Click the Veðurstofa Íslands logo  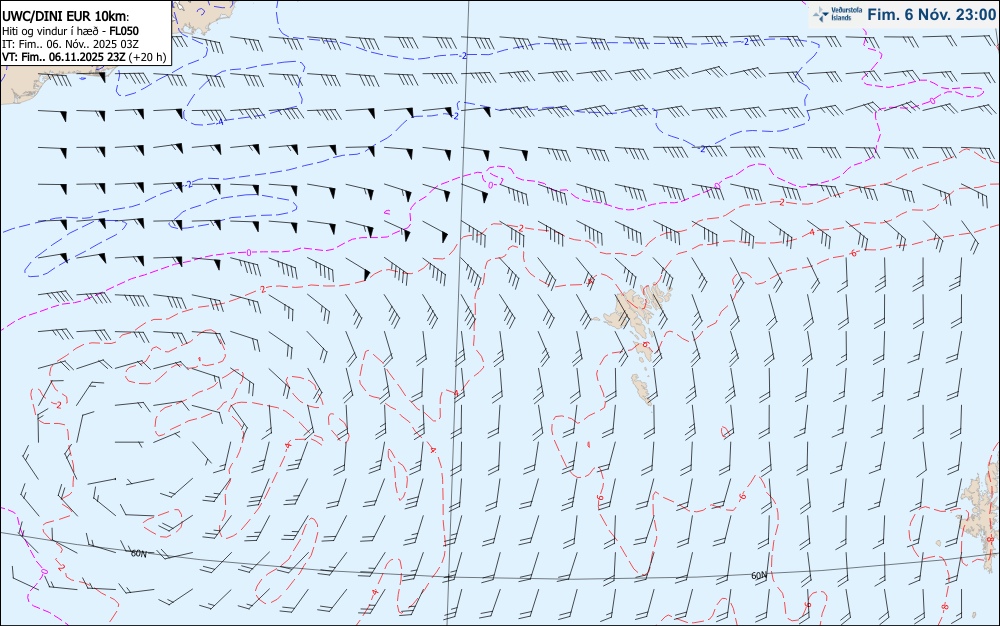[x=836, y=14]
